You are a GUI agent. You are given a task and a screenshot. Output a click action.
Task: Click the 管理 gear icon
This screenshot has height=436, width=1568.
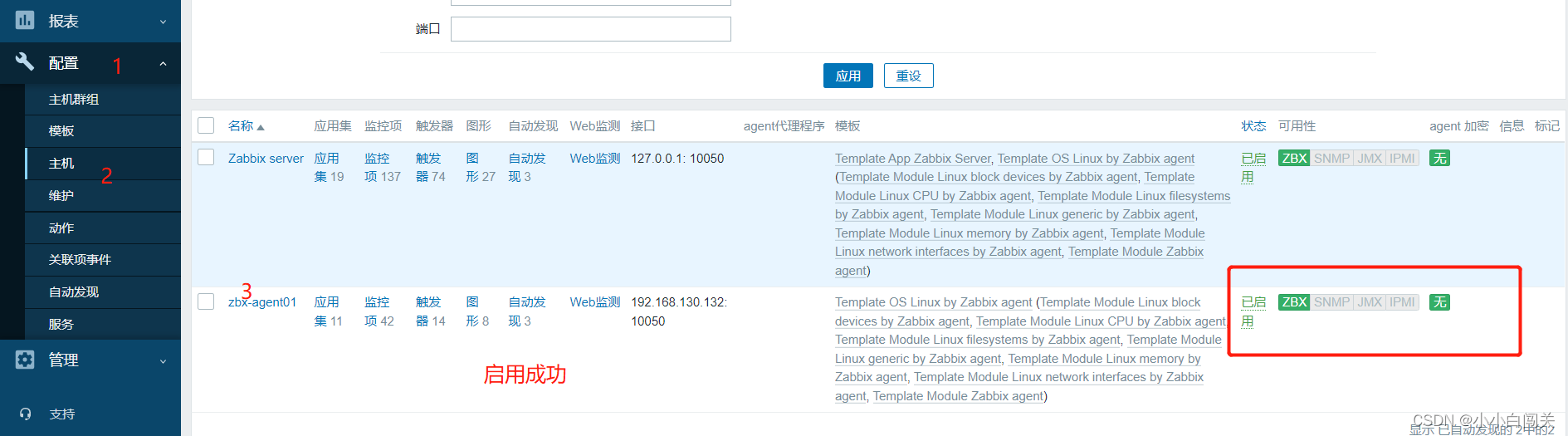point(25,360)
